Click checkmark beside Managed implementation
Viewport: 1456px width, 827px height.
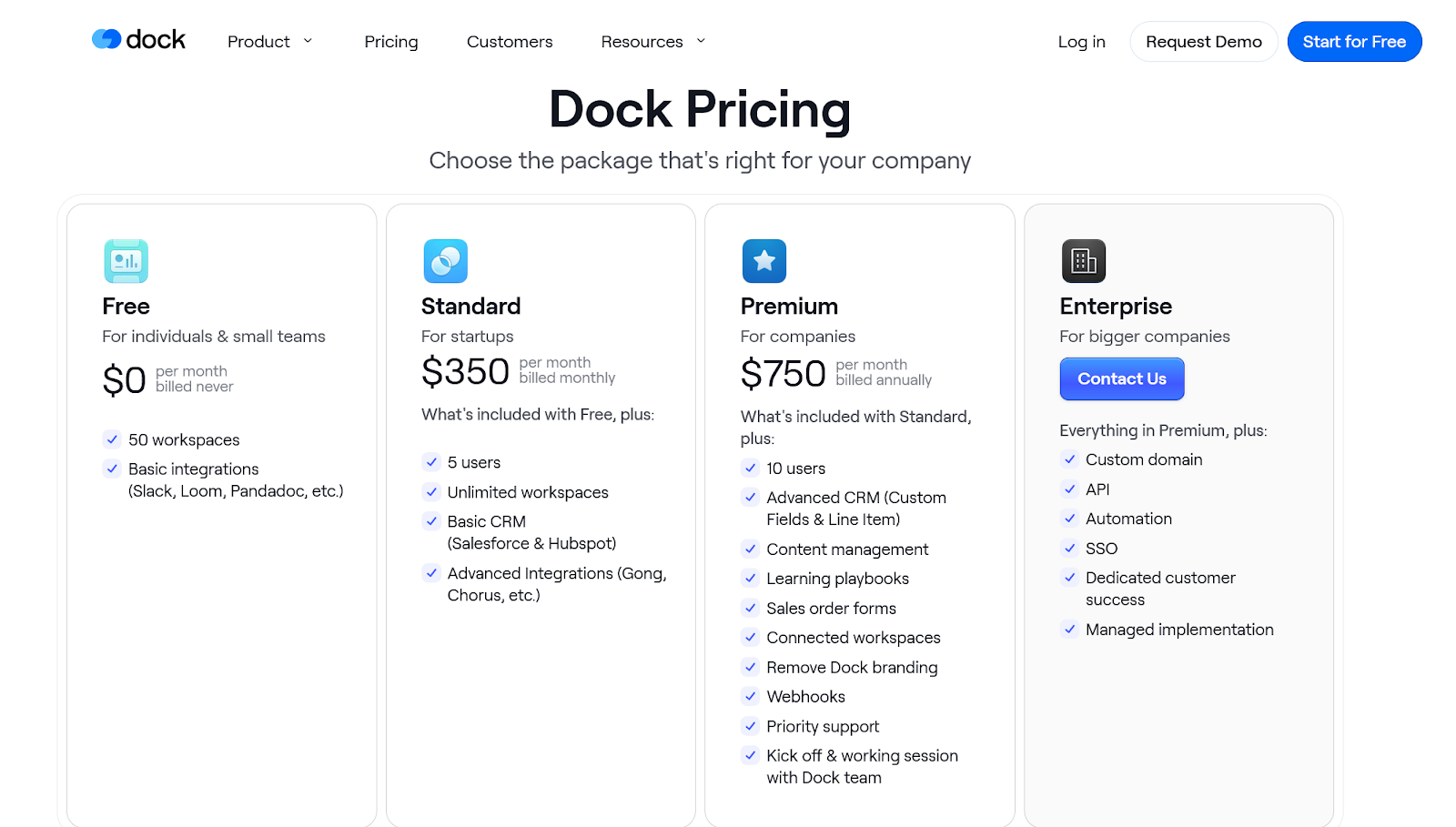[x=1070, y=629]
